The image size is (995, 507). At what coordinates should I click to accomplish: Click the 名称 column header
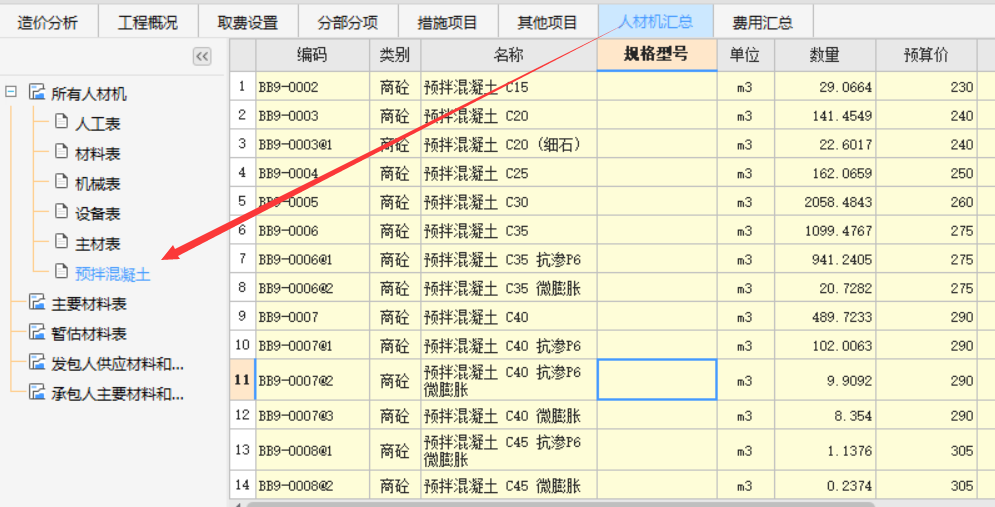tap(508, 55)
